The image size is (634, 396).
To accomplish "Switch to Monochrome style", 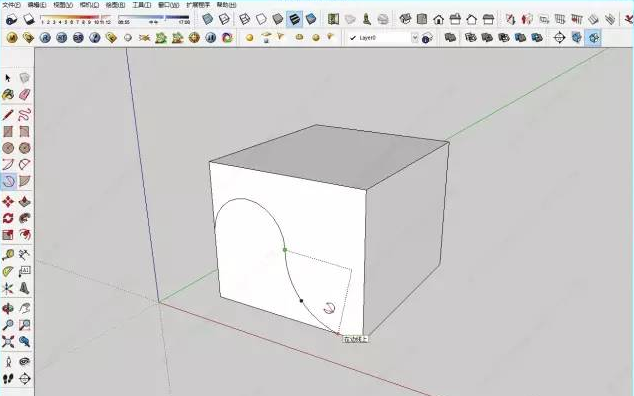I will (x=311, y=19).
